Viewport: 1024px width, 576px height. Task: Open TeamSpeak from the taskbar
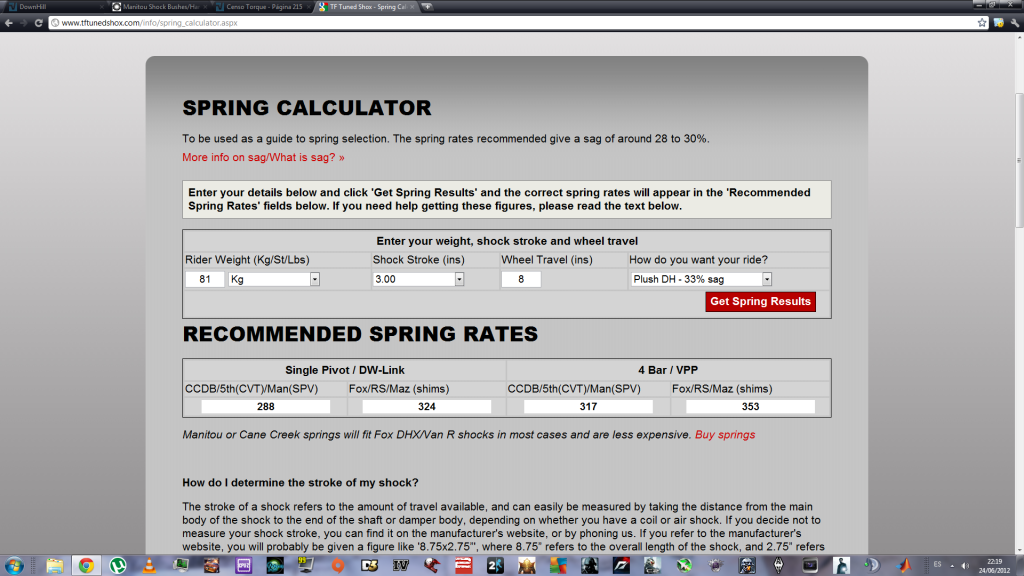(x=872, y=566)
